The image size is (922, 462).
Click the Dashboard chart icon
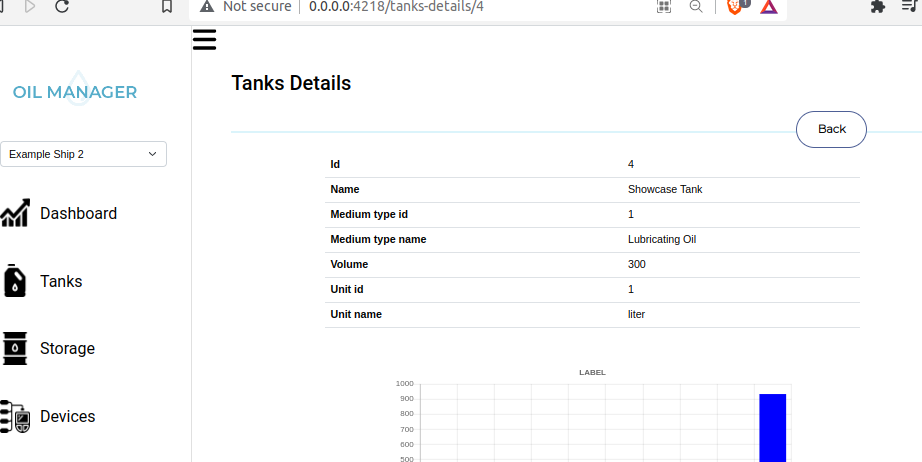click(x=15, y=213)
